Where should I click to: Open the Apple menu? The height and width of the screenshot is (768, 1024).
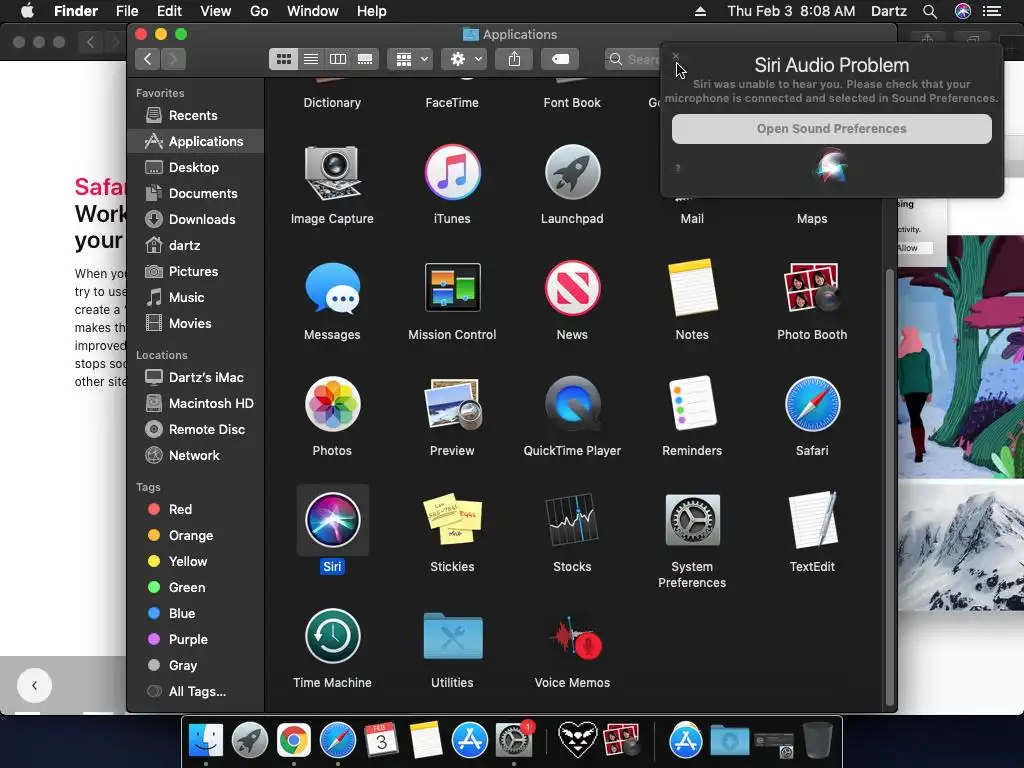(x=27, y=11)
